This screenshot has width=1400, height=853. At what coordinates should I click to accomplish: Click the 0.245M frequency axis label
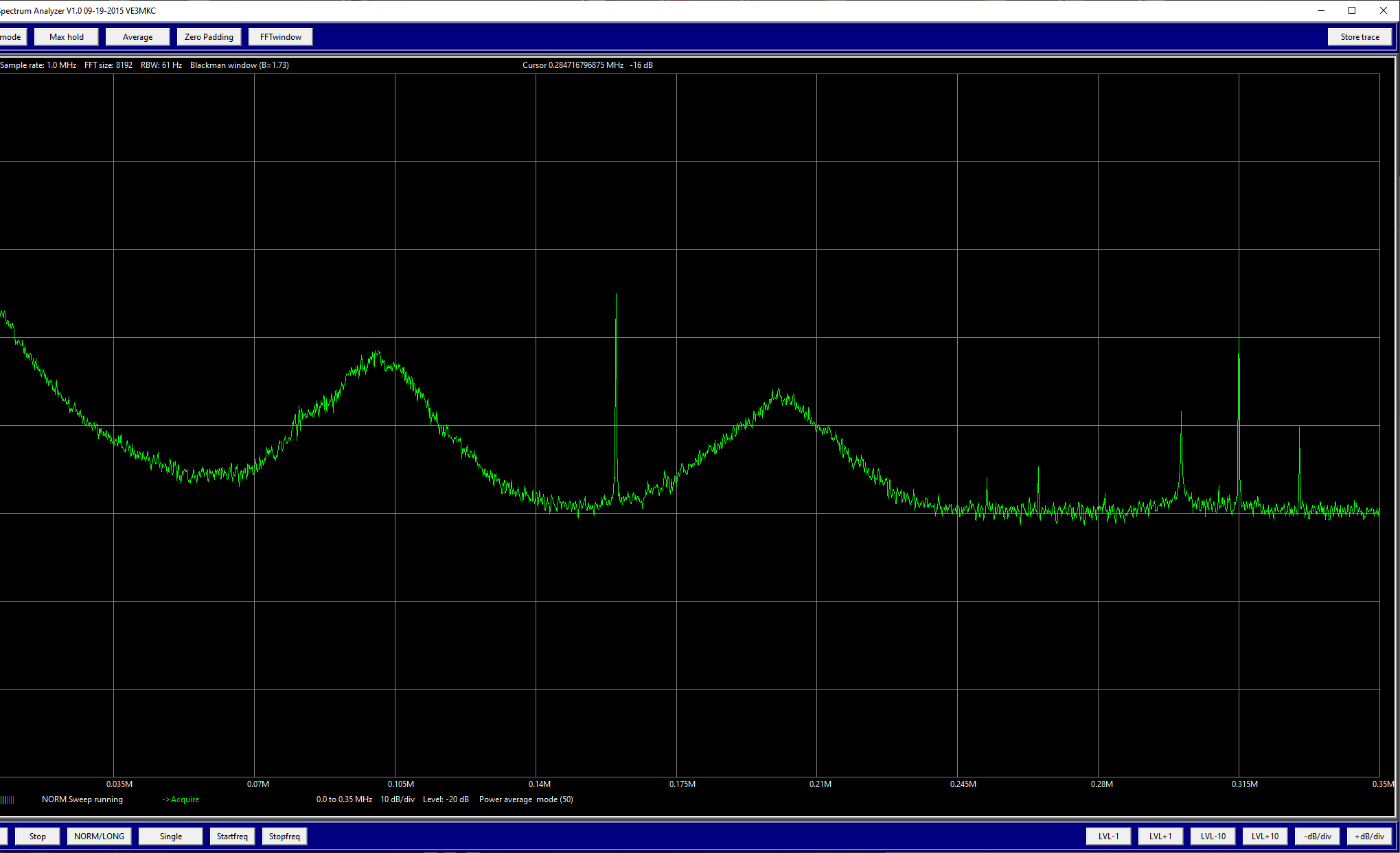963,784
